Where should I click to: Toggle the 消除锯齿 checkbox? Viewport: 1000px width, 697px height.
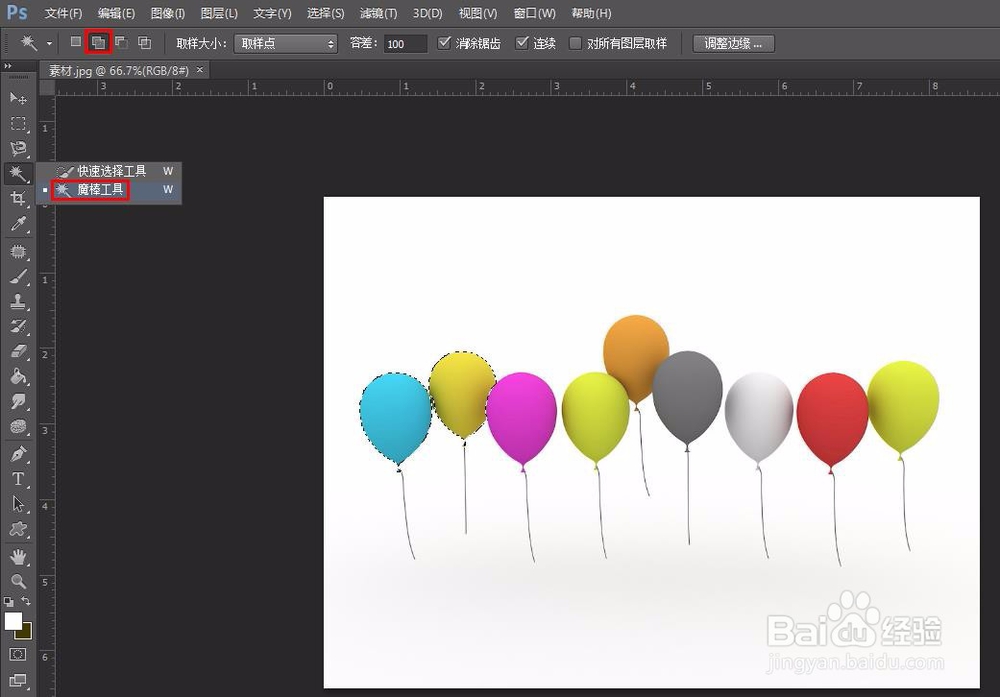445,43
